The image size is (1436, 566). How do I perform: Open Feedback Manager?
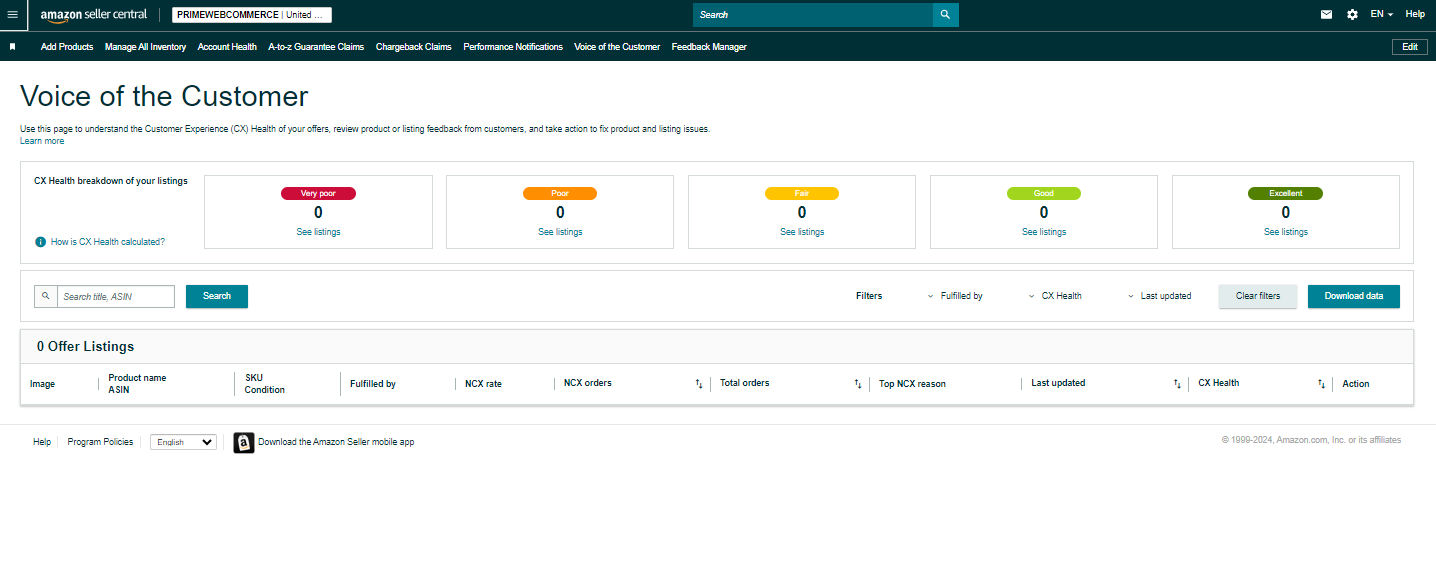(709, 47)
